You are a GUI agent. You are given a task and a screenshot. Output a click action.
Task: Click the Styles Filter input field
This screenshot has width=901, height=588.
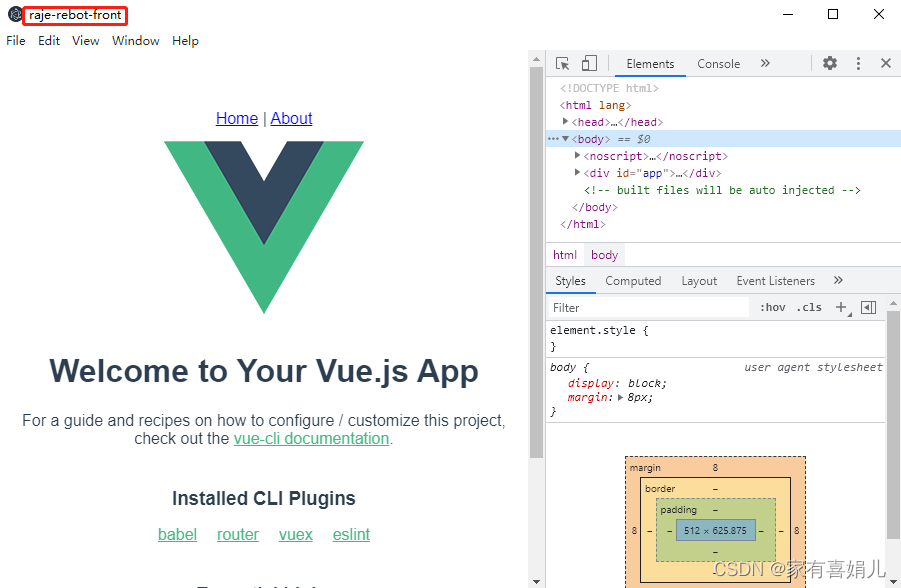pyautogui.click(x=649, y=308)
